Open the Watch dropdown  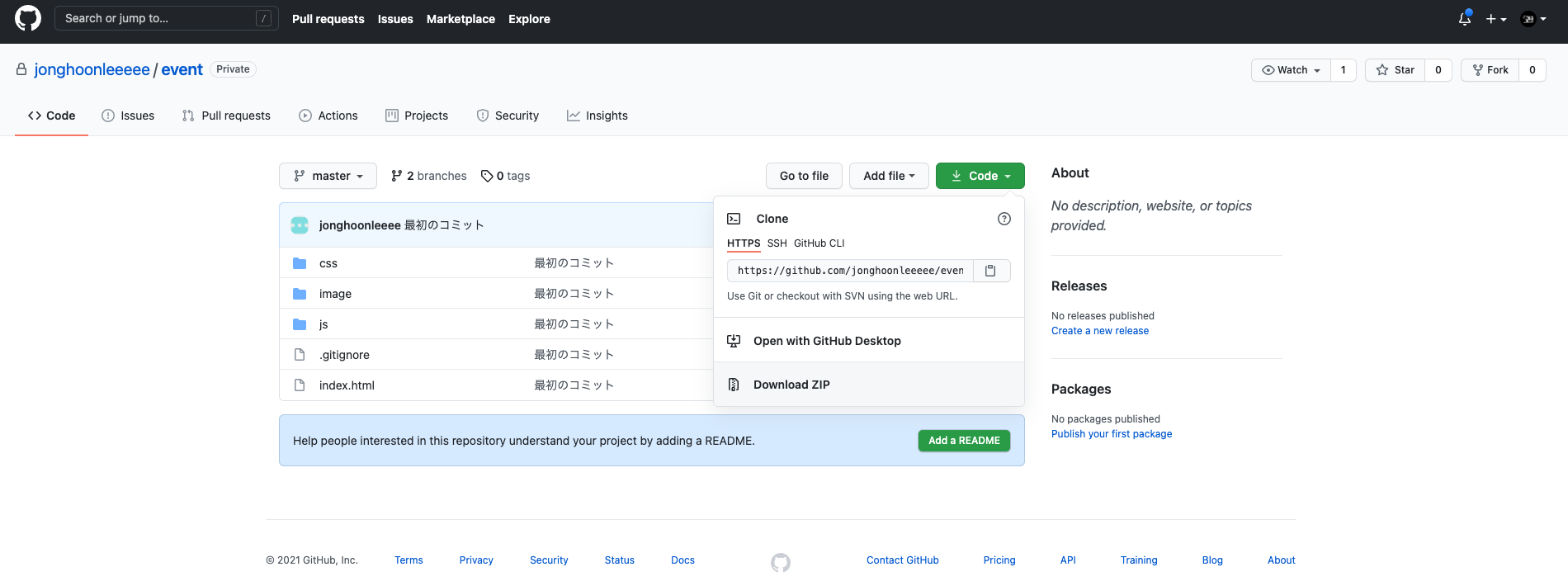tap(1292, 70)
